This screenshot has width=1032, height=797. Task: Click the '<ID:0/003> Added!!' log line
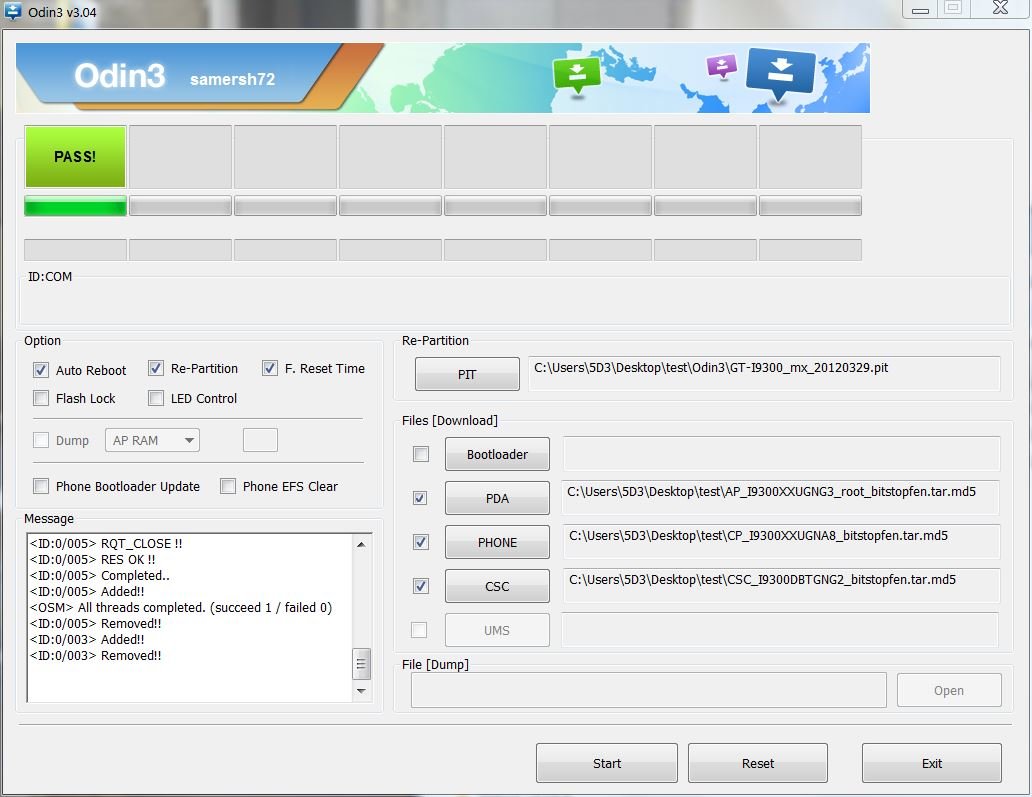(x=87, y=639)
